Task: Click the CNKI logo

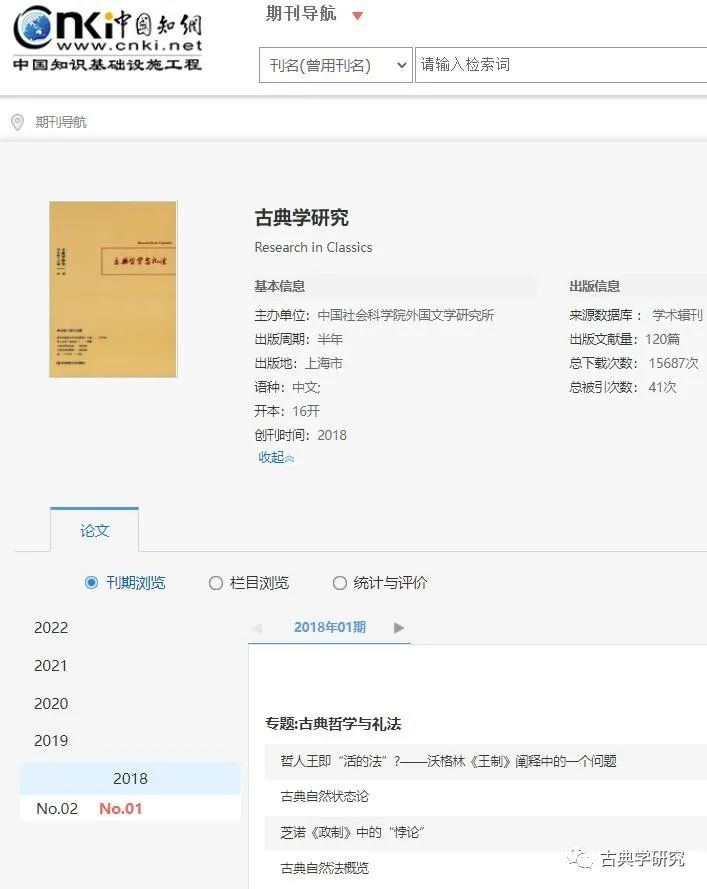Action: pos(107,38)
